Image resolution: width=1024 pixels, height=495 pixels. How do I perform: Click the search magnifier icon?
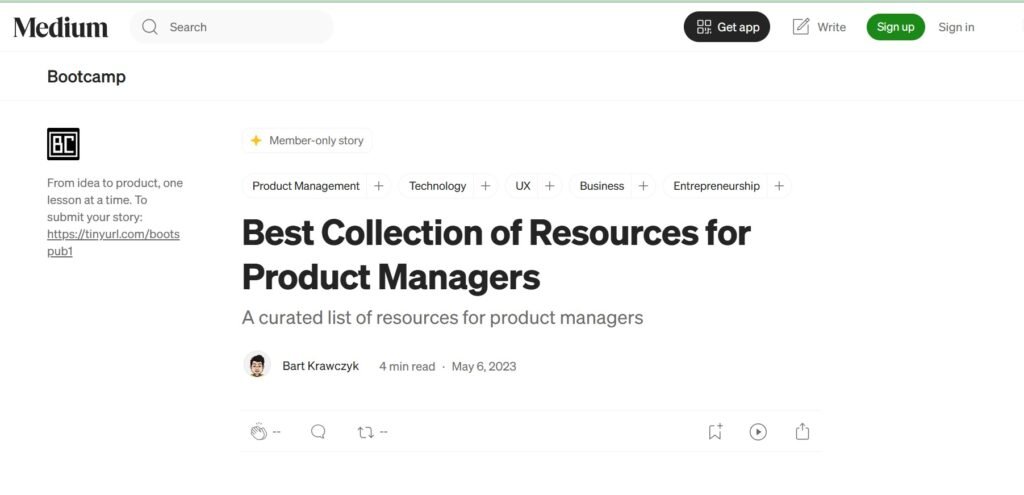(150, 27)
